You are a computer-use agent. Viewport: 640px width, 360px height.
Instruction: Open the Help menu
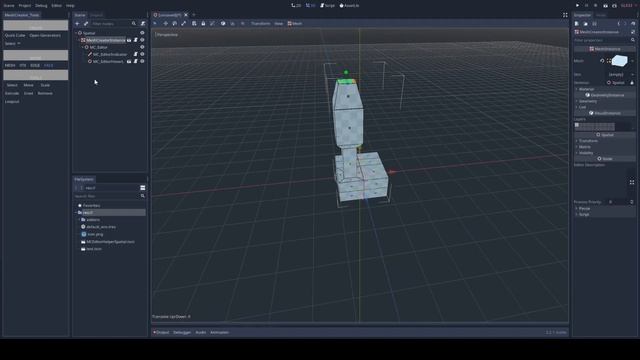[70, 6]
